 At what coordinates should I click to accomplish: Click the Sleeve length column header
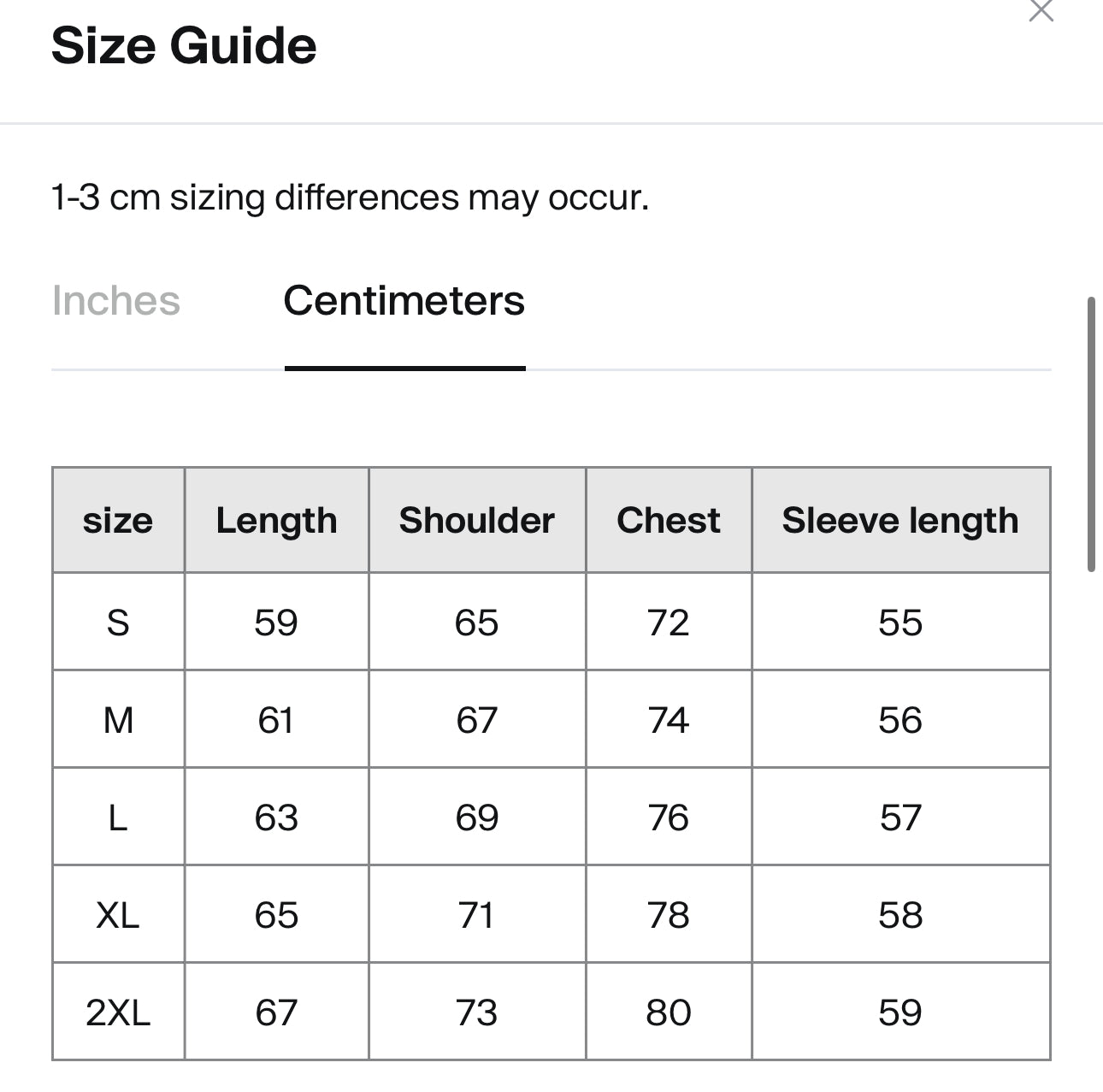[x=900, y=520]
